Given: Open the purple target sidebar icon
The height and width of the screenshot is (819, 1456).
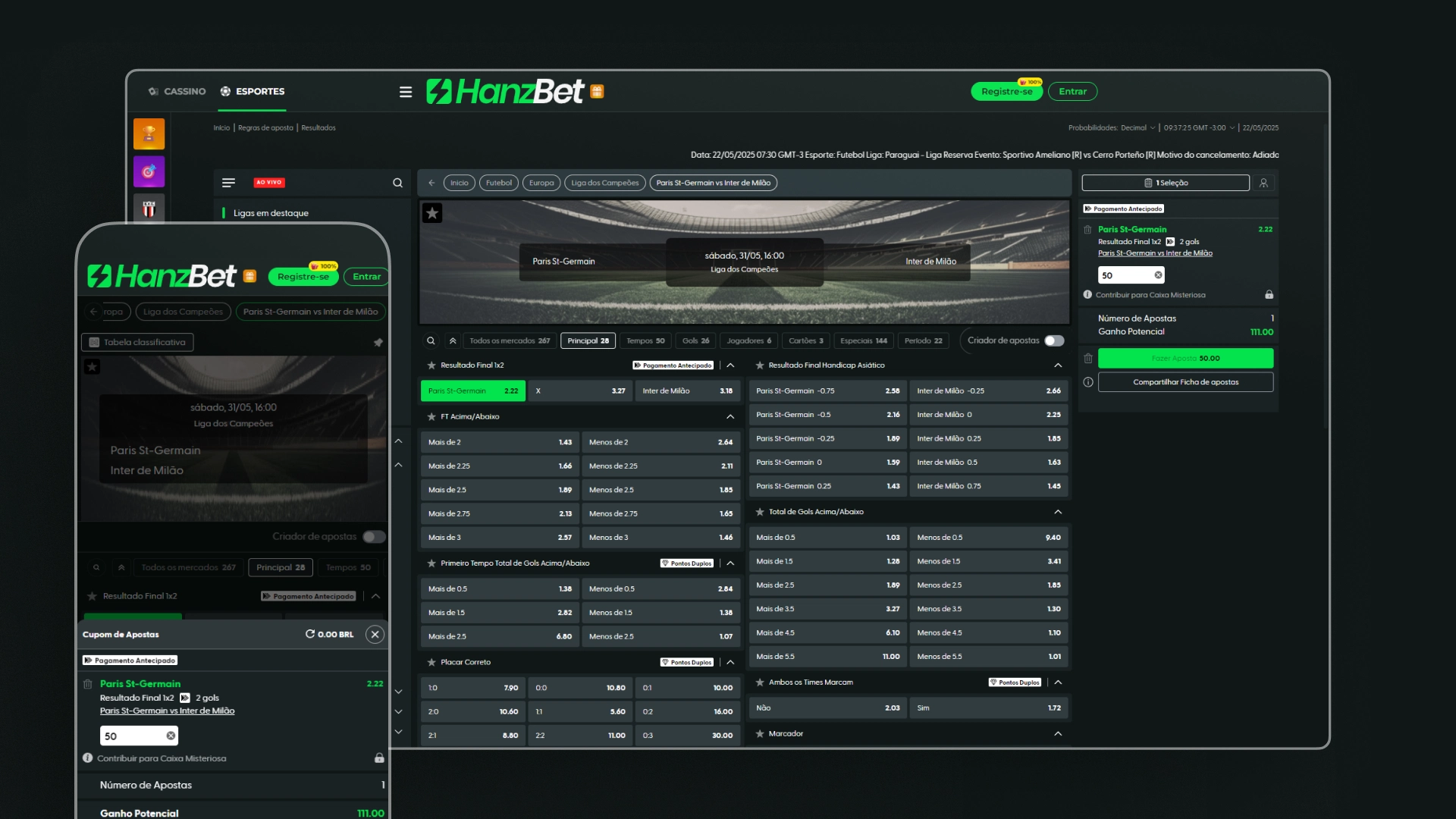Looking at the screenshot, I should click(x=149, y=171).
